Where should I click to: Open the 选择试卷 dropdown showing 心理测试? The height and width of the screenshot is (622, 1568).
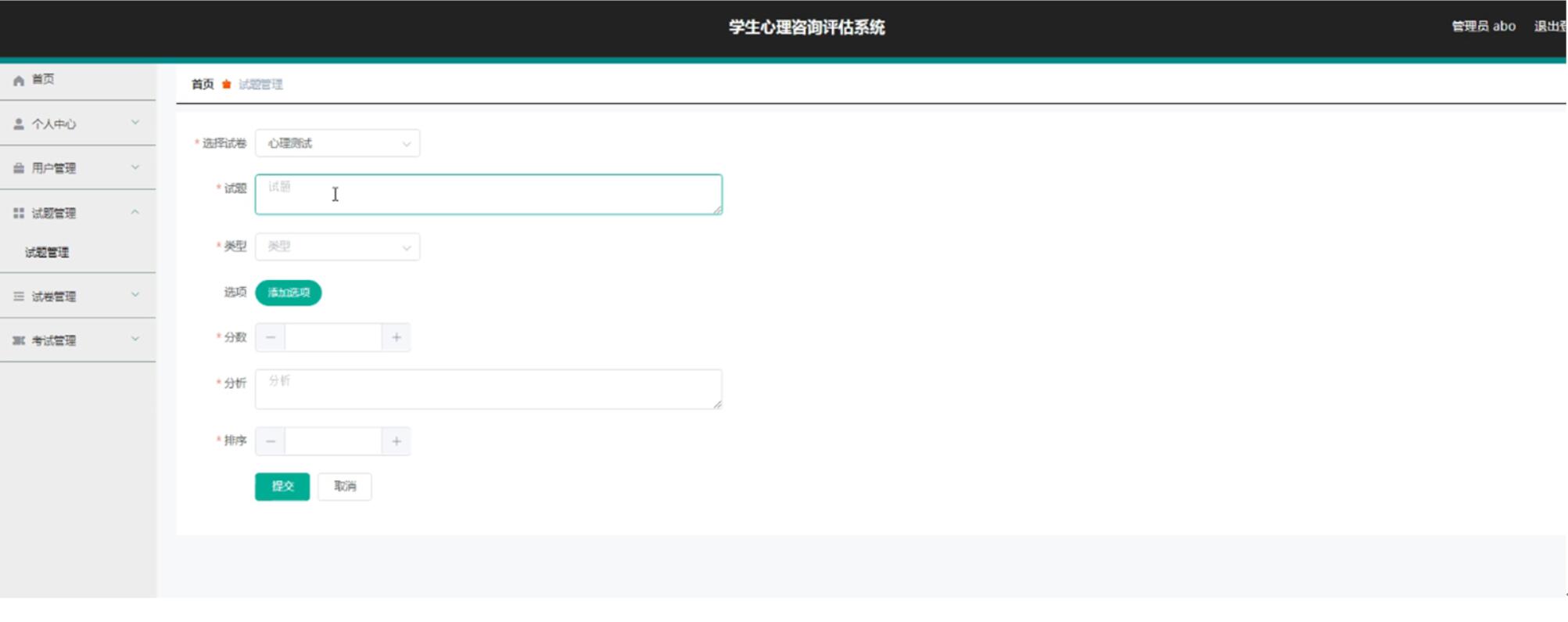(337, 143)
